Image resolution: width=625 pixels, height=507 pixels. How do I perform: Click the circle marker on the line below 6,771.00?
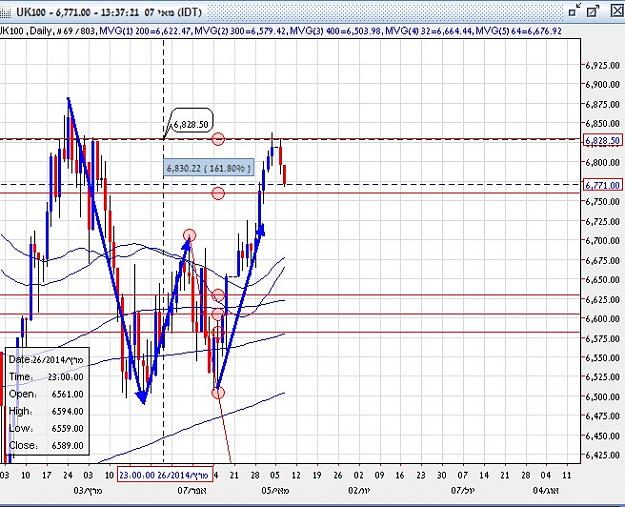pyautogui.click(x=218, y=193)
